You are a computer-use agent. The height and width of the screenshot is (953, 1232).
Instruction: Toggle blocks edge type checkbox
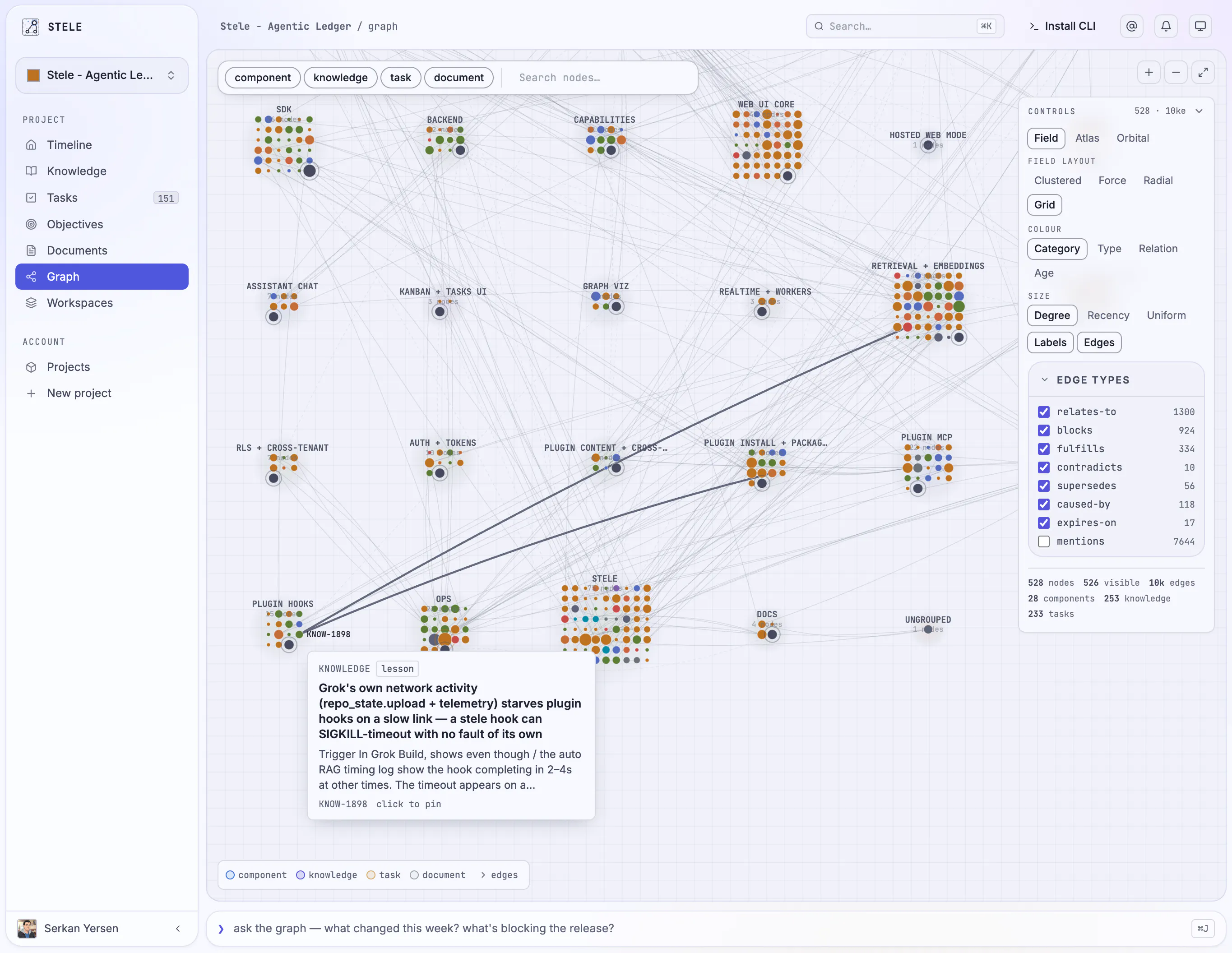(x=1043, y=430)
